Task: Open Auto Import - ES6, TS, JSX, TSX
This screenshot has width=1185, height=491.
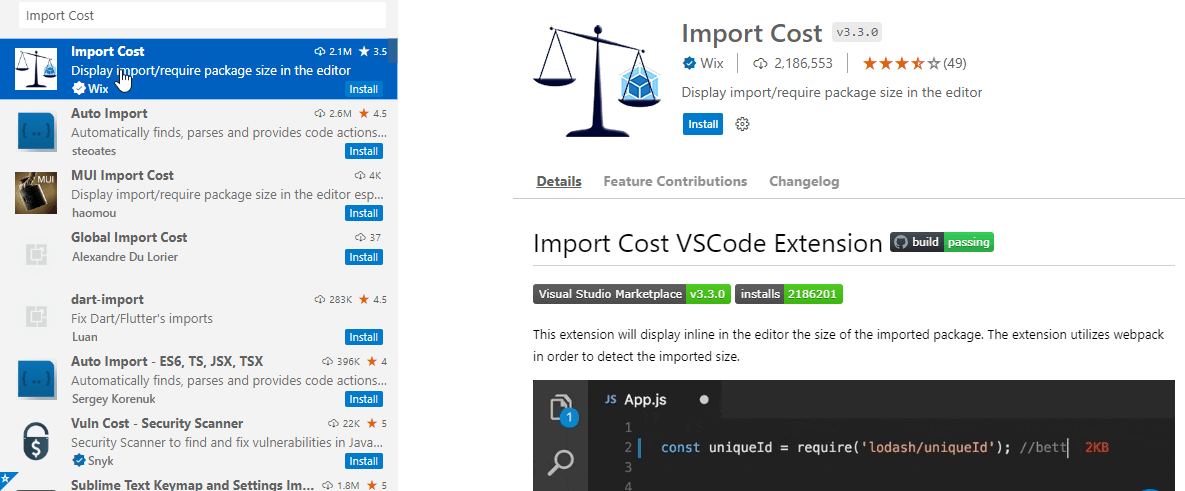Action: 199,378
